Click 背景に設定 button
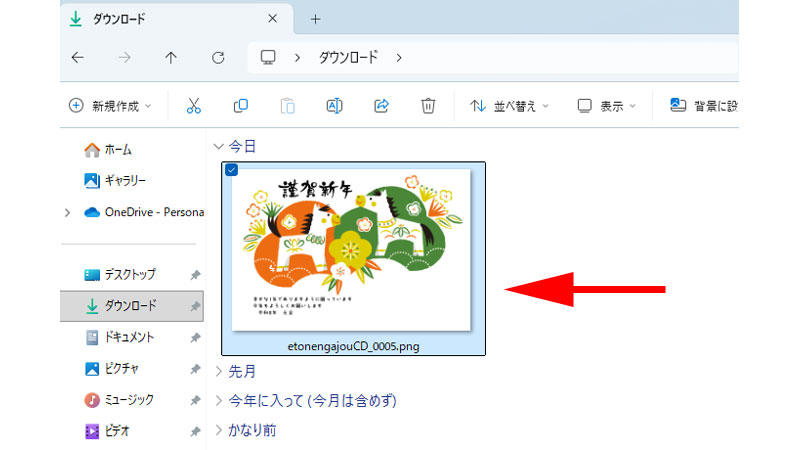800x450 pixels. (x=704, y=105)
